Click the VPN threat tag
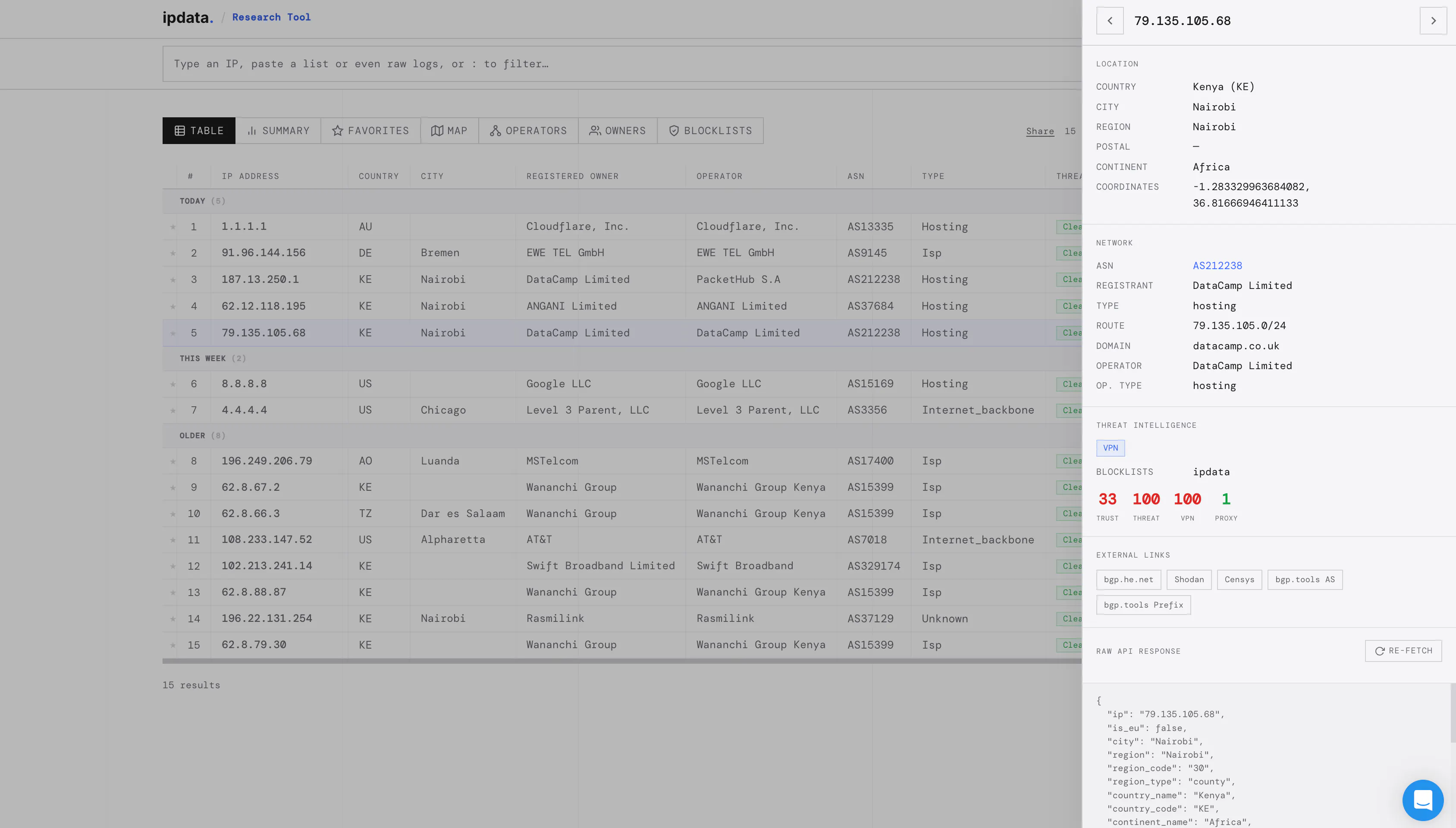The width and height of the screenshot is (1456, 828). click(x=1111, y=448)
